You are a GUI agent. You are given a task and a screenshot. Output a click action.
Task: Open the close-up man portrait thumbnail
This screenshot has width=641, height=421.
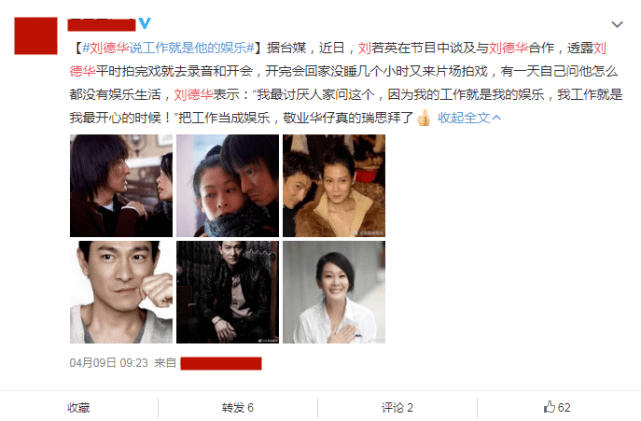(121, 292)
